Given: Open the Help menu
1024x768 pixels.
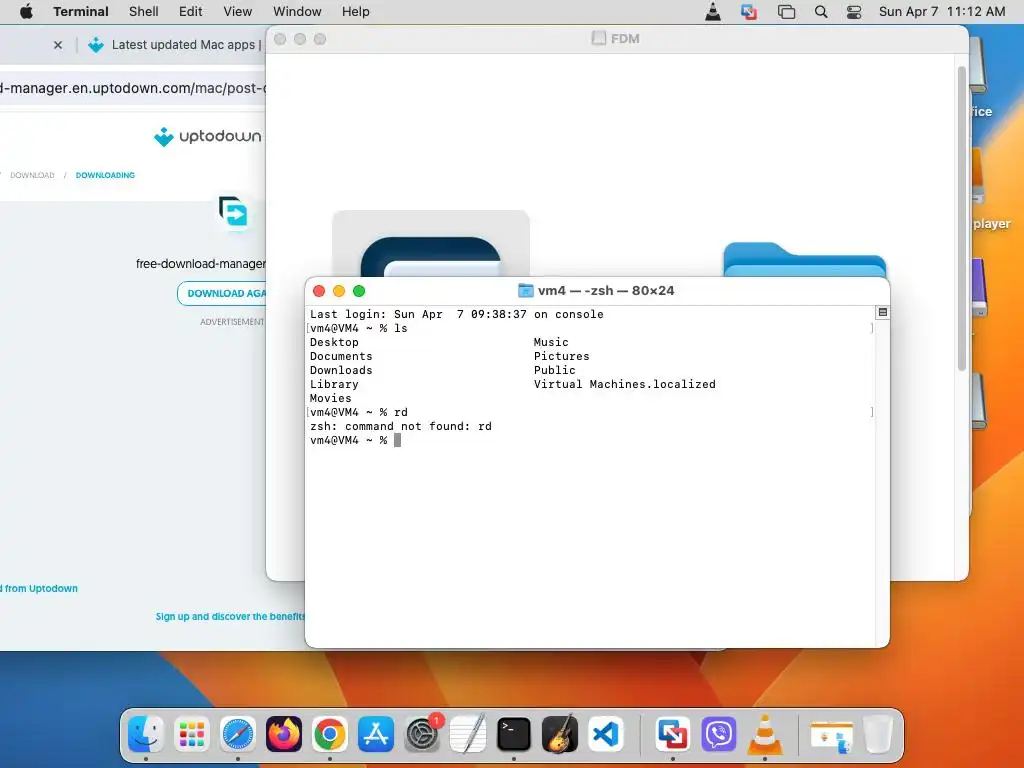Looking at the screenshot, I should click(356, 11).
